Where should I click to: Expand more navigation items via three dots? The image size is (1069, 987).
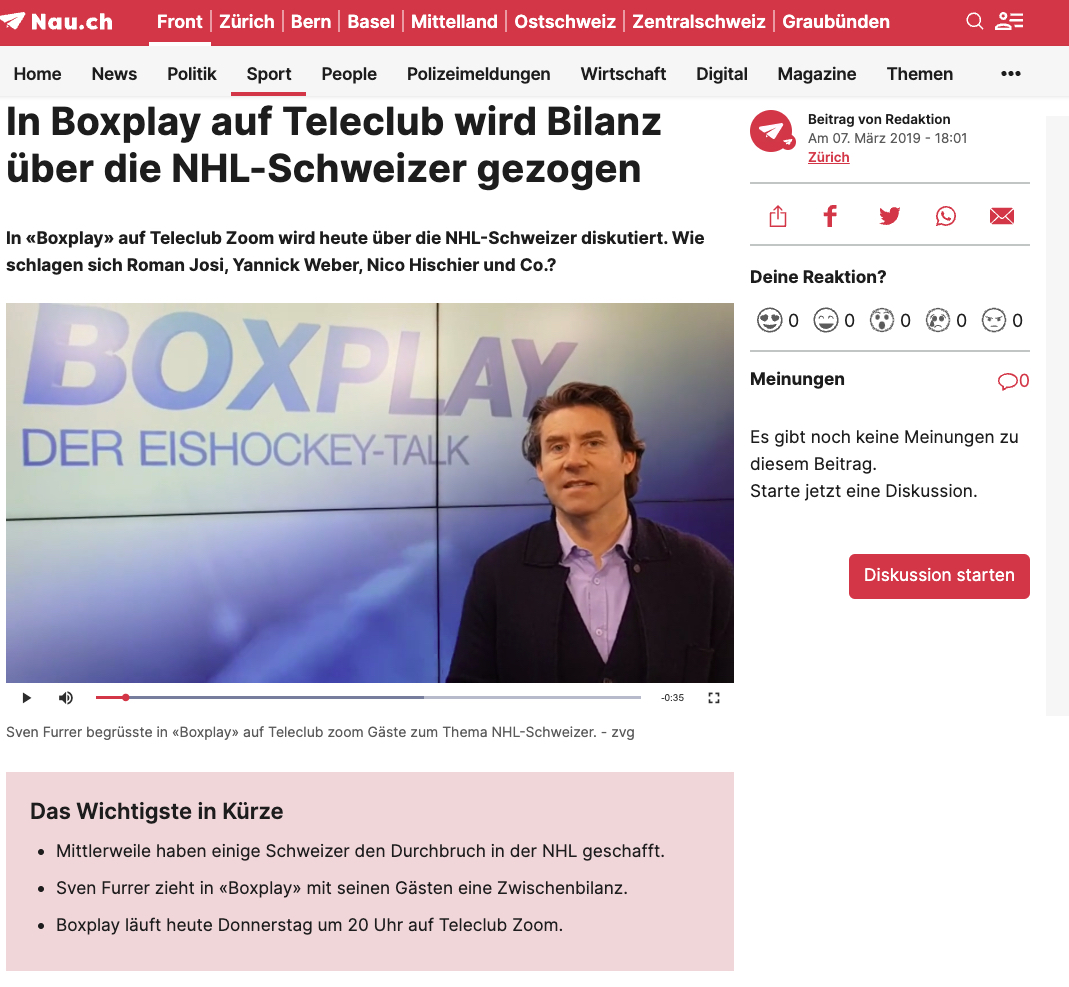click(1010, 74)
